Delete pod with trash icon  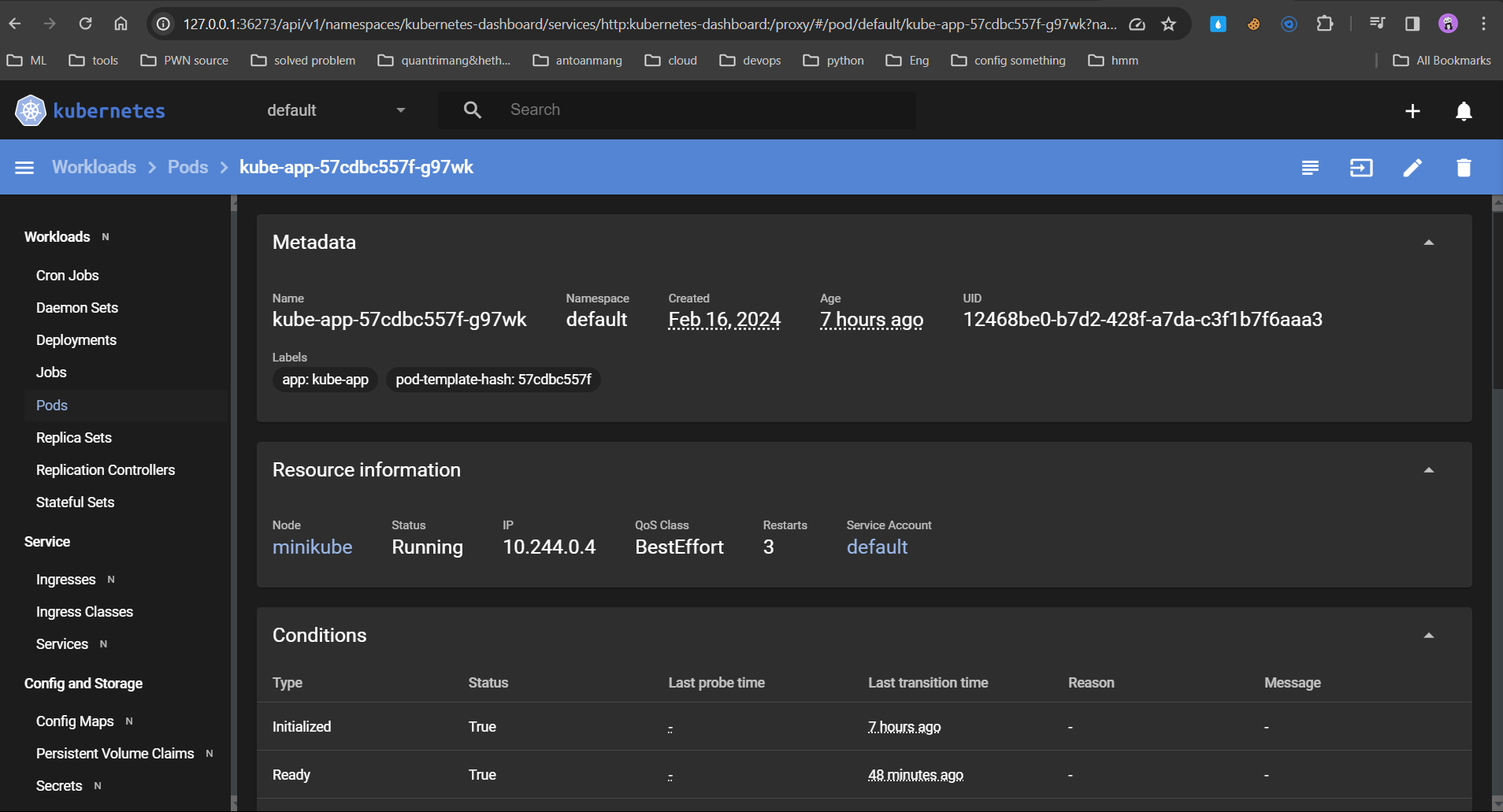[x=1464, y=168]
